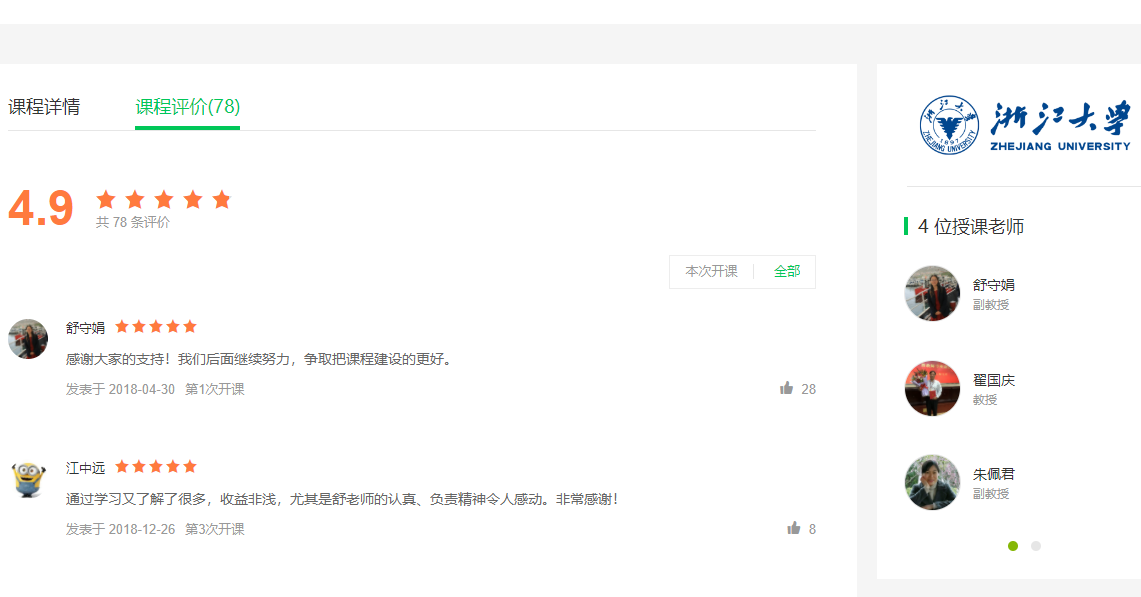1141x597 pixels.
Task: Open teacher 翟国庆's profile photo
Action: pyautogui.click(x=932, y=388)
